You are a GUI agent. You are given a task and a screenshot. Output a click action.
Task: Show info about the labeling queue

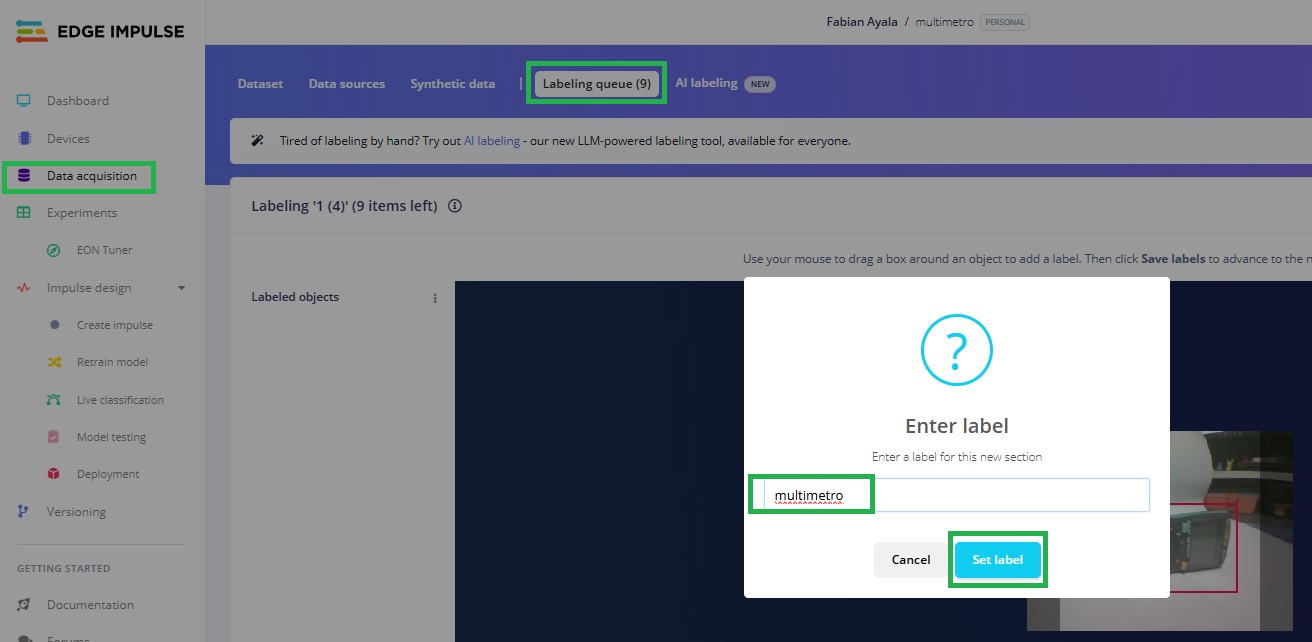click(455, 206)
